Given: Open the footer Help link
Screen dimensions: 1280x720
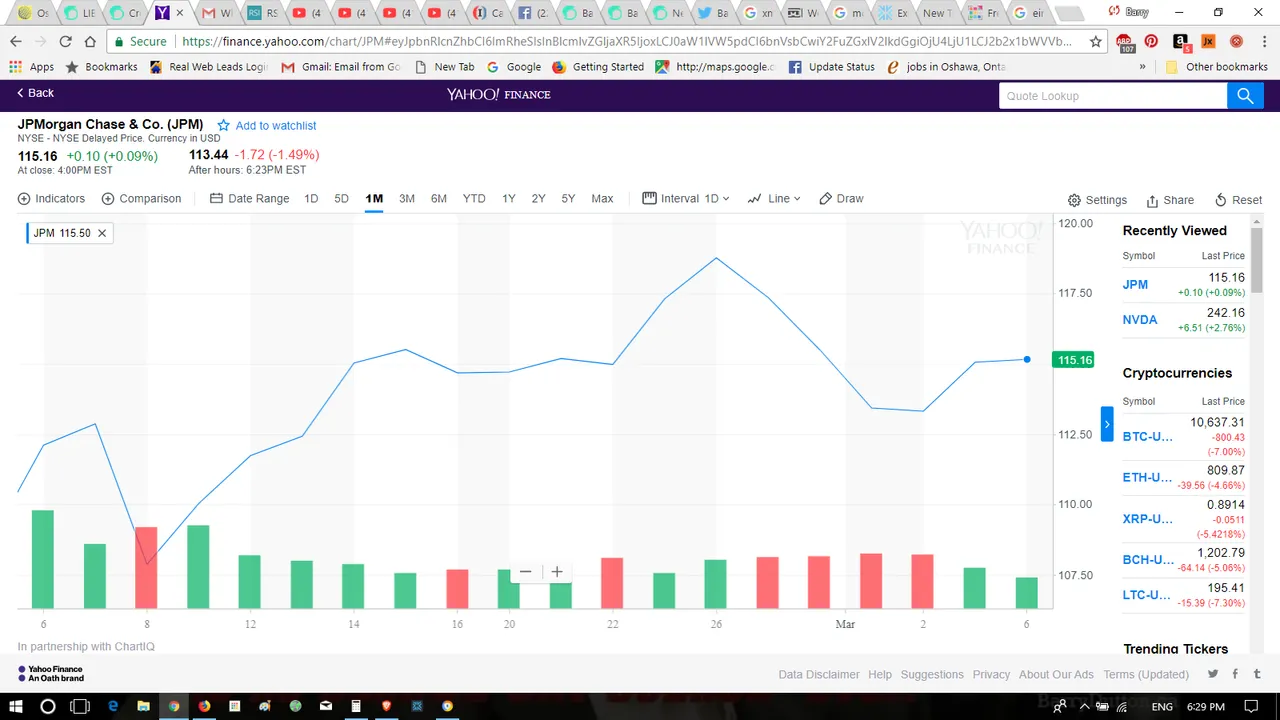Looking at the screenshot, I should pyautogui.click(x=880, y=675).
